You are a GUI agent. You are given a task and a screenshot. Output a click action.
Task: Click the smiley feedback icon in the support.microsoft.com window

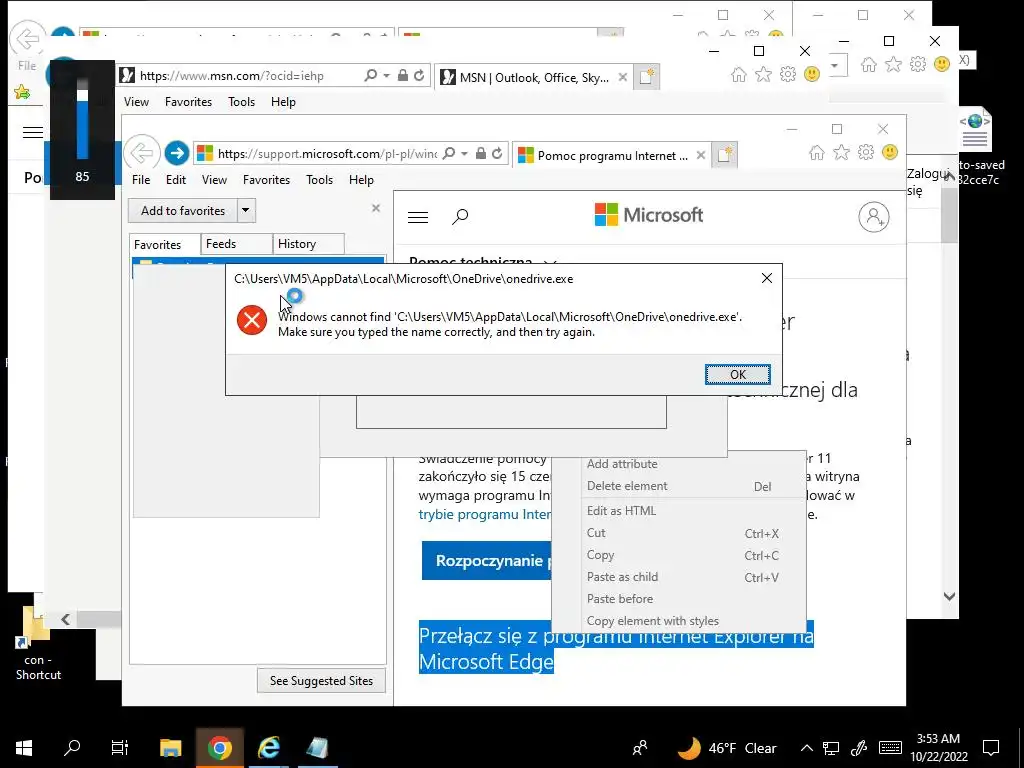pyautogui.click(x=890, y=153)
